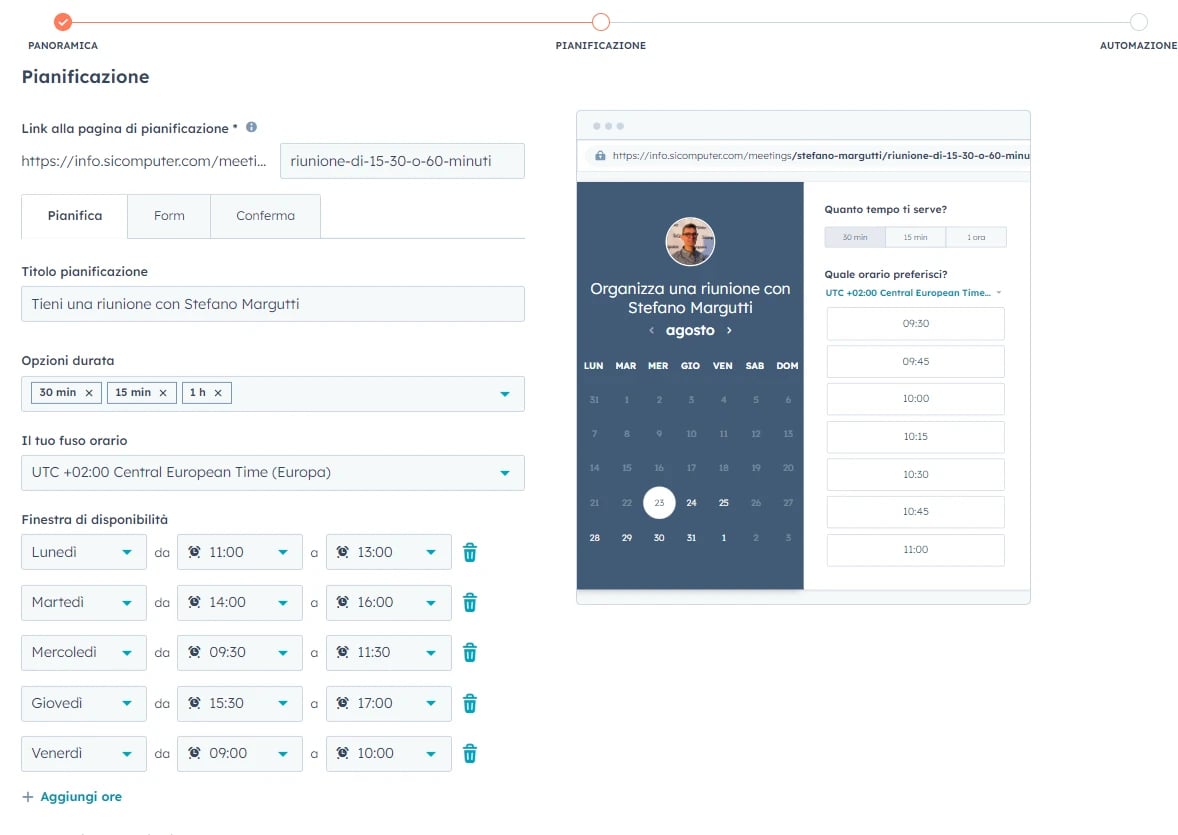Viewport: 1178px width, 835px height.
Task: Go to next month in calendar preview
Action: tap(729, 330)
